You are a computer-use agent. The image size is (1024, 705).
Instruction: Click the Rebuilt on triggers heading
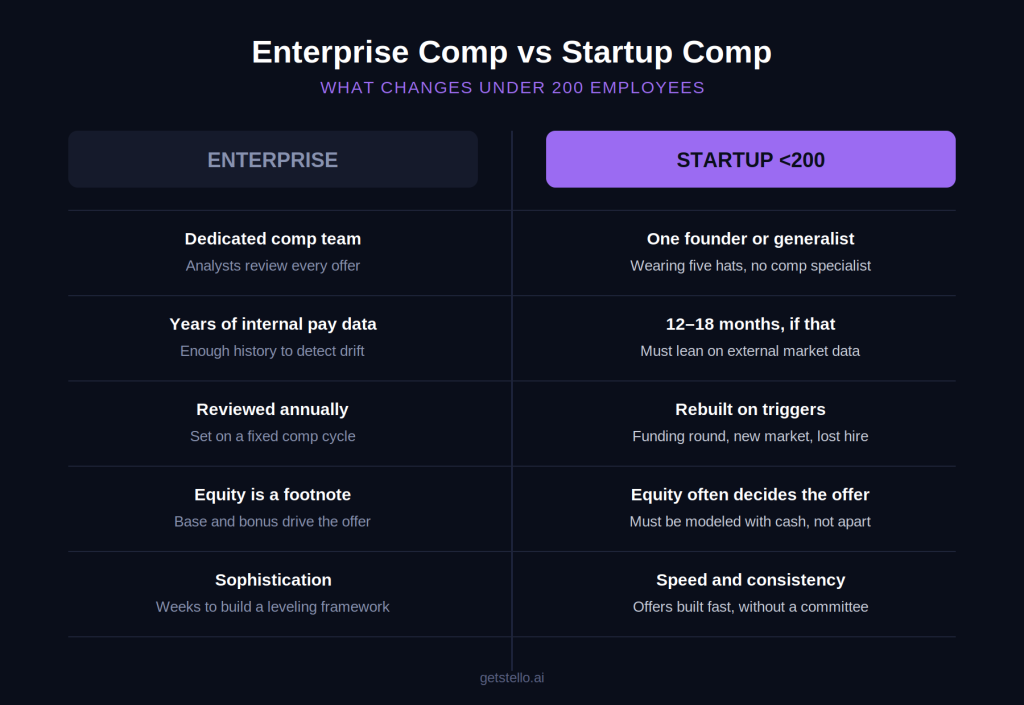click(x=750, y=409)
